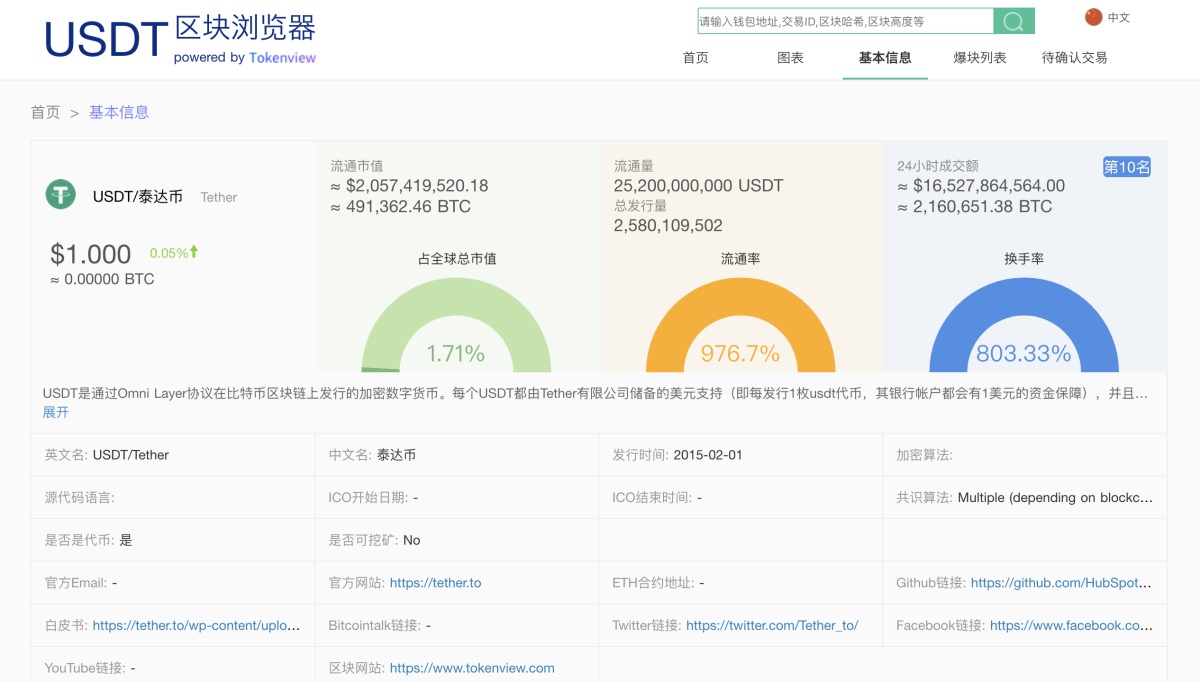Click the ≈ $16,527,864,564.00 volume value

click(x=981, y=186)
